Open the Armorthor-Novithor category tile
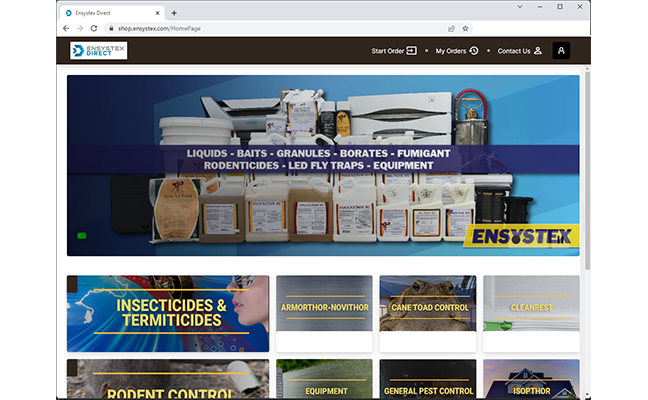This screenshot has height=400, width=648. pos(324,314)
